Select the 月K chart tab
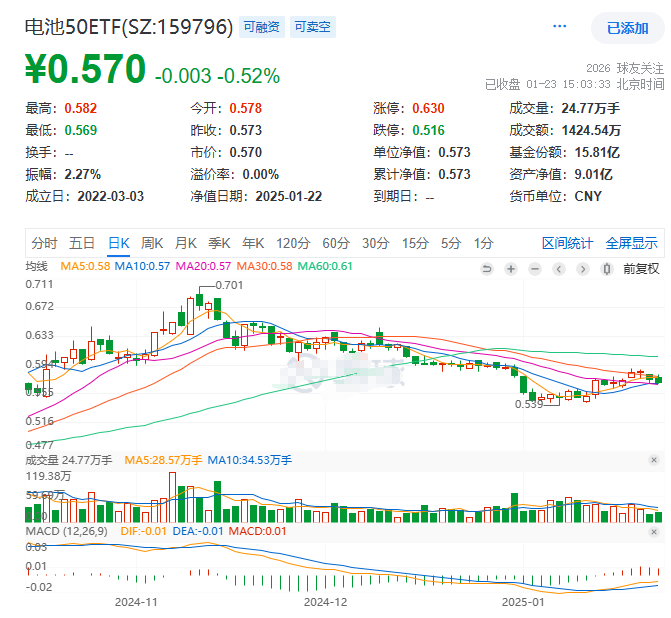671x618 pixels. 185,243
